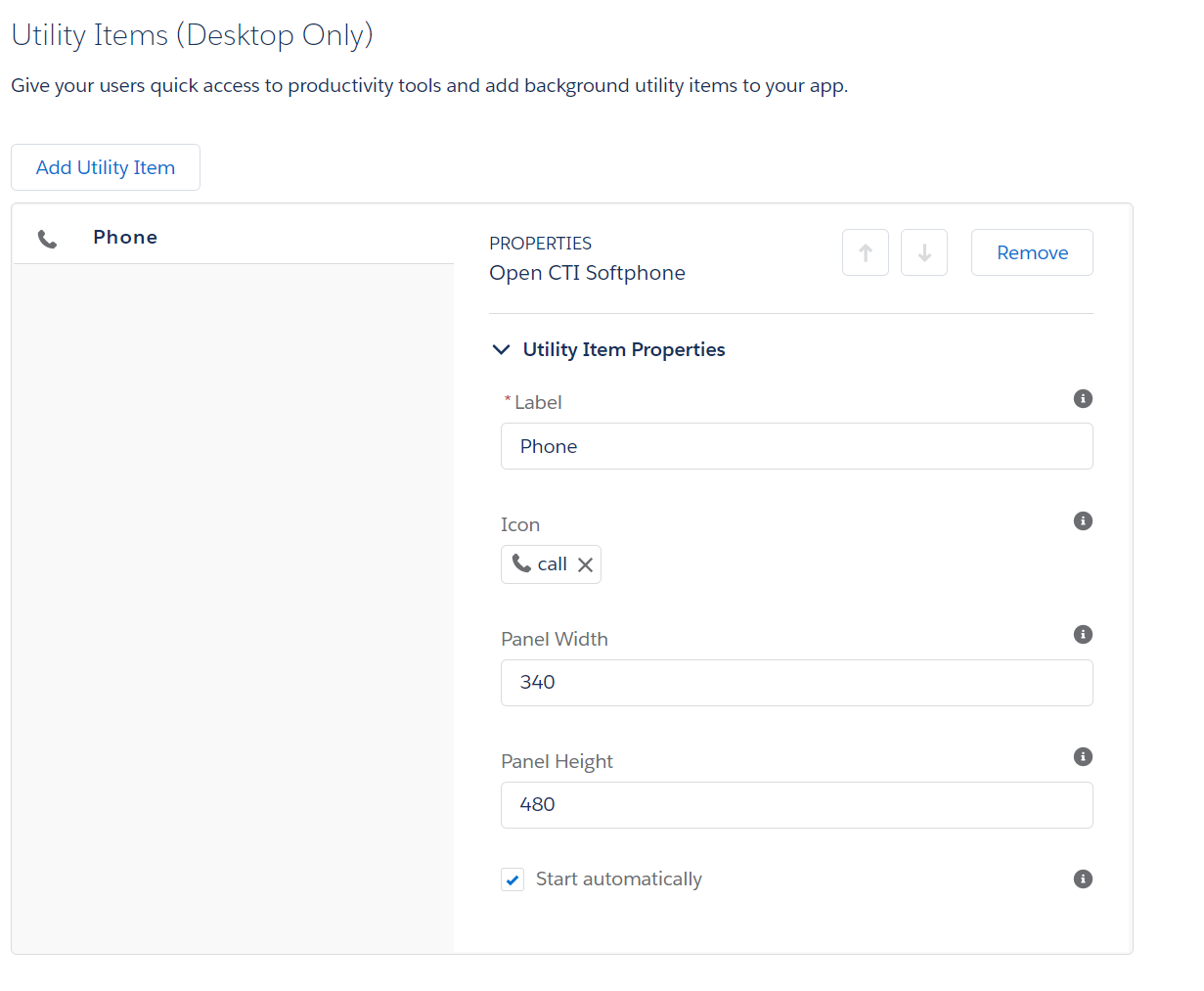Show info tooltip for Label field
This screenshot has width=1204, height=991.
[1083, 398]
